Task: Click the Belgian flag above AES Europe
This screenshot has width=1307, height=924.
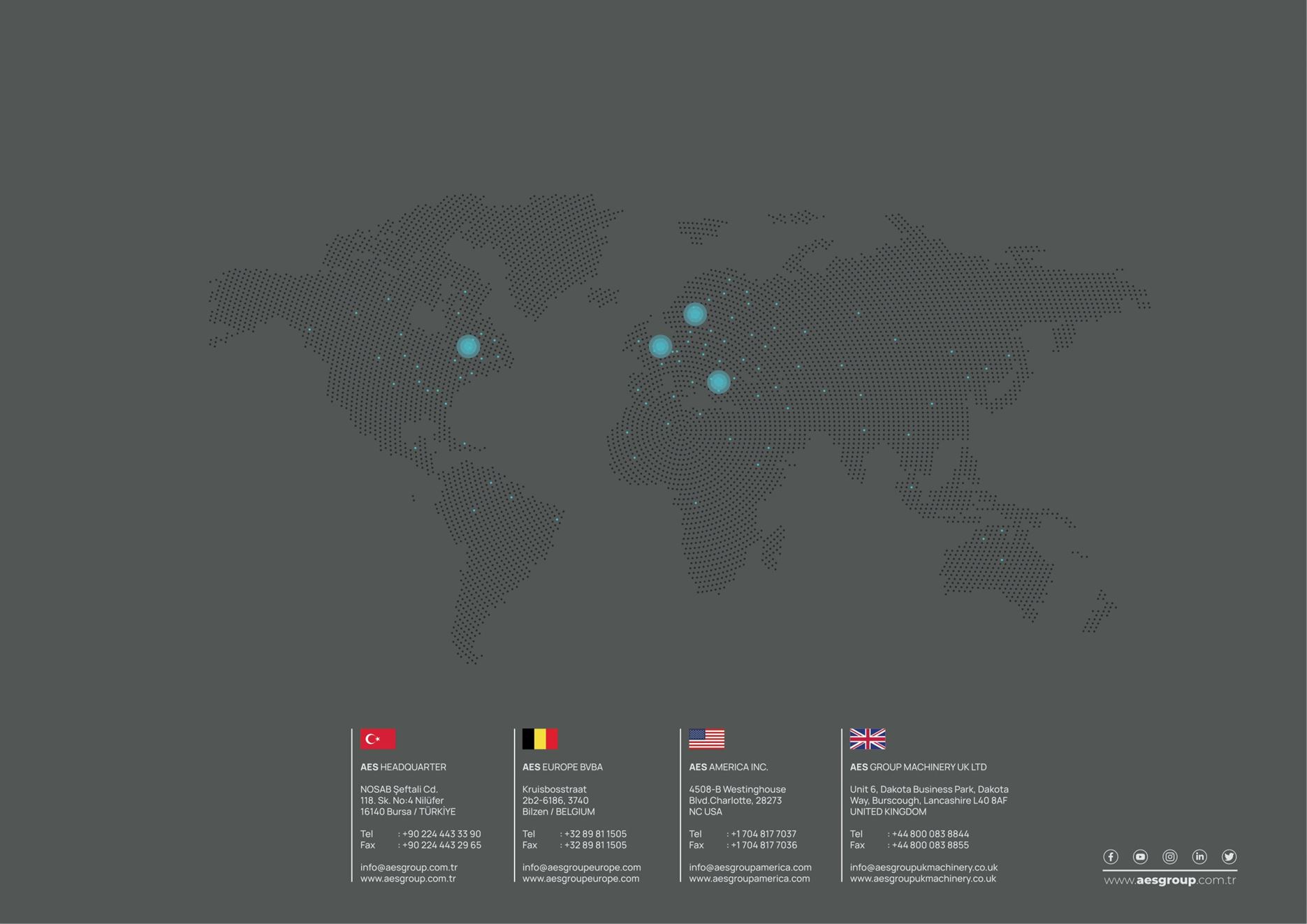Action: click(x=540, y=739)
